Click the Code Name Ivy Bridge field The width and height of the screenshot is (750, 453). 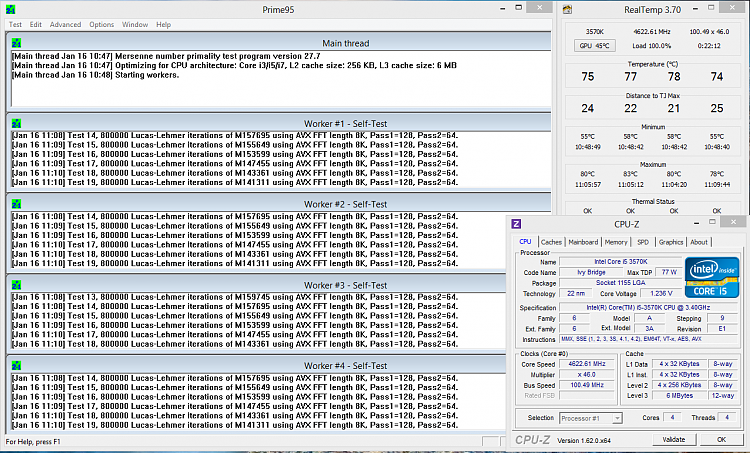tap(591, 272)
